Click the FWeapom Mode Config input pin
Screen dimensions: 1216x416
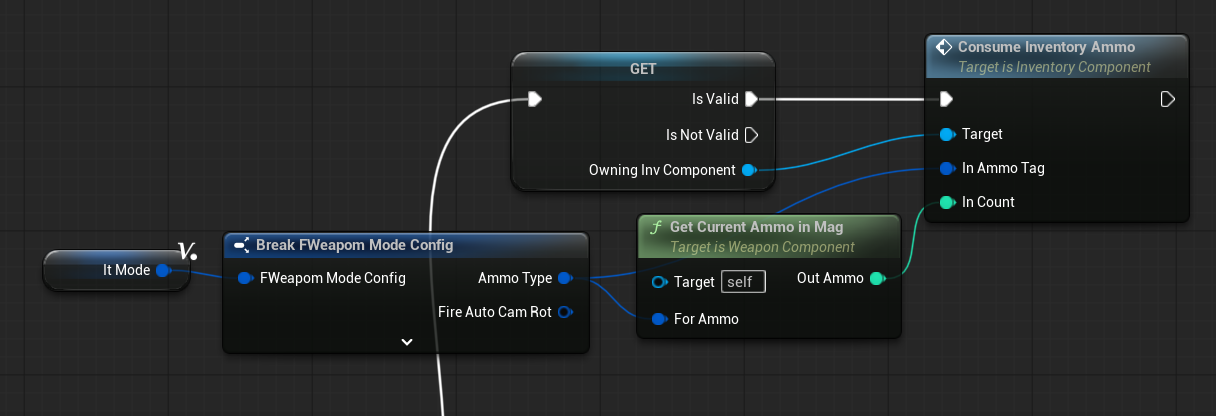pyautogui.click(x=244, y=278)
